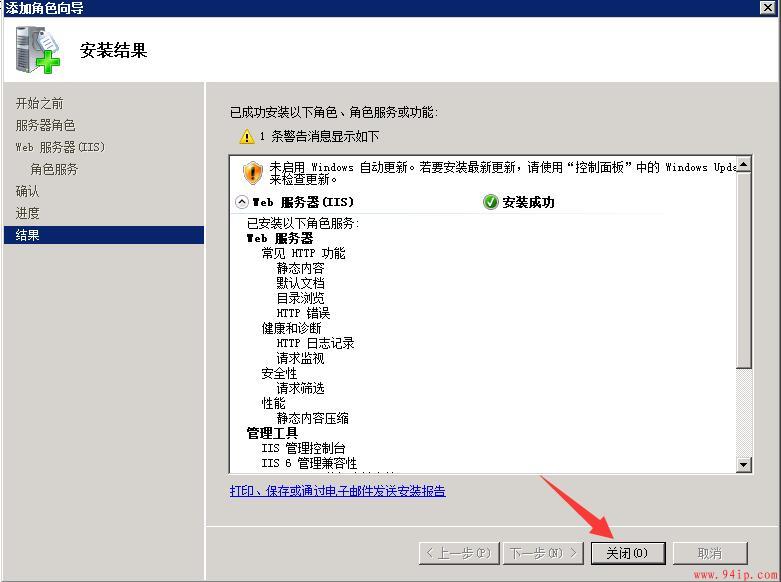Click the bold Web 服务器 heading in list
This screenshot has width=781, height=582.
click(x=279, y=238)
